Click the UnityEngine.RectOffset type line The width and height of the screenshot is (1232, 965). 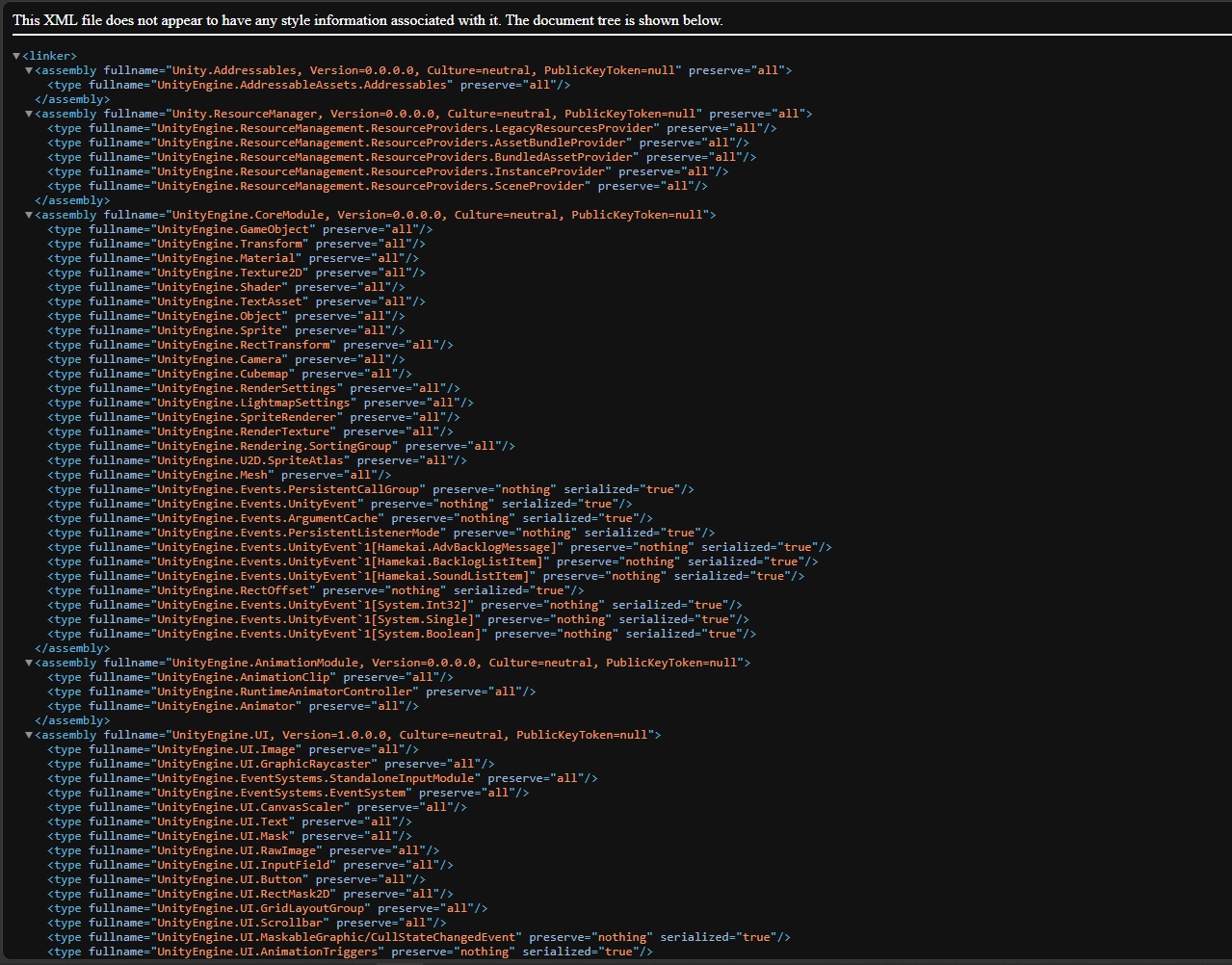(x=316, y=590)
